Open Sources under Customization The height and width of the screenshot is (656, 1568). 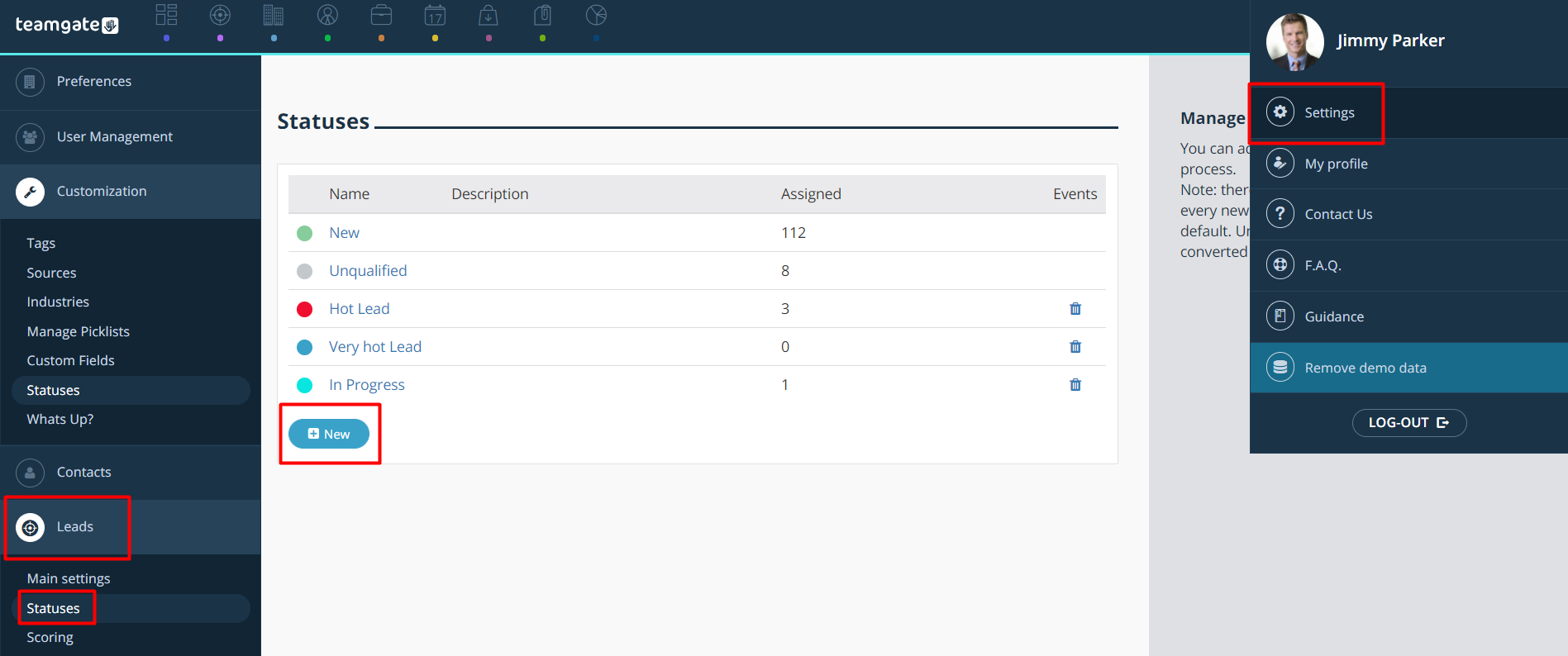[x=51, y=273]
